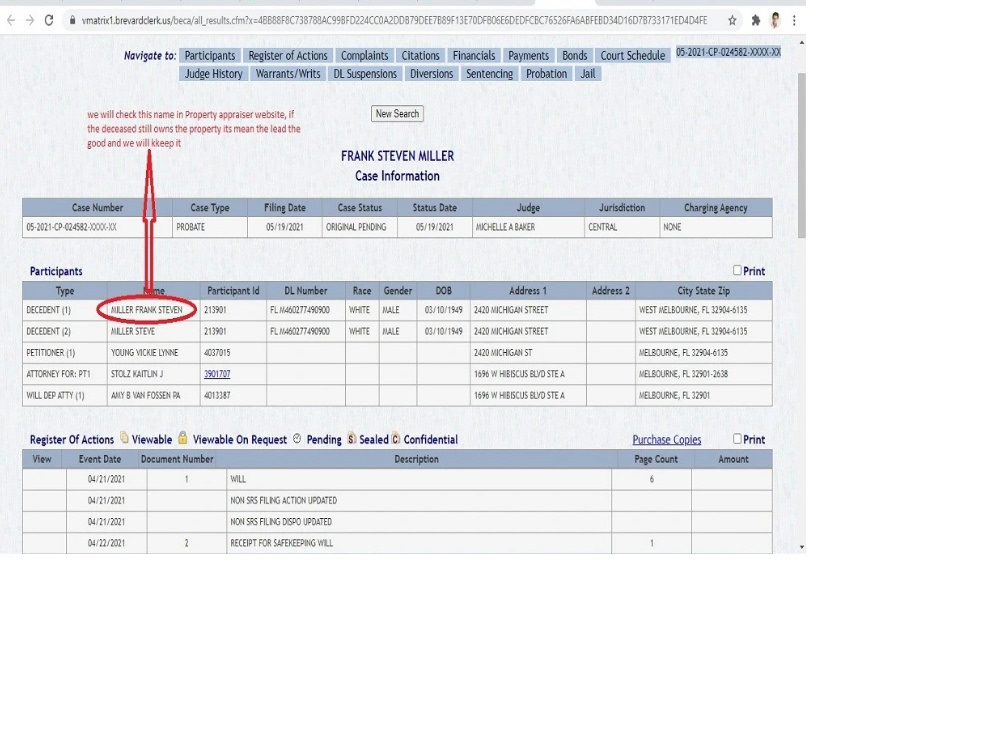Click the DL Number column header

[306, 291]
